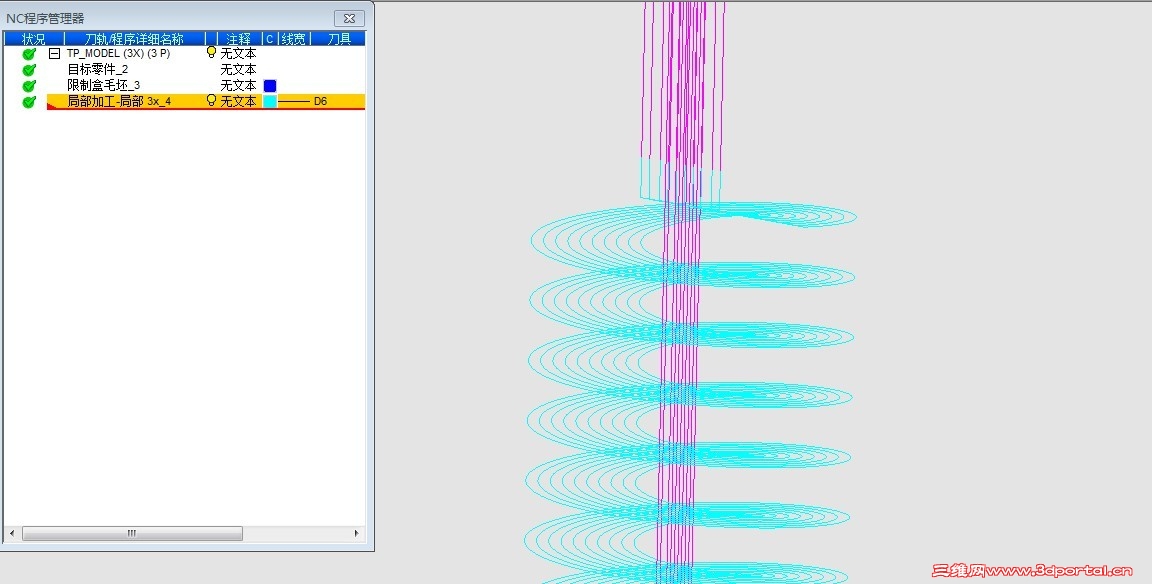1152x584 pixels.
Task: Click the horizontal scrollbar right arrow
Action: pyautogui.click(x=357, y=533)
